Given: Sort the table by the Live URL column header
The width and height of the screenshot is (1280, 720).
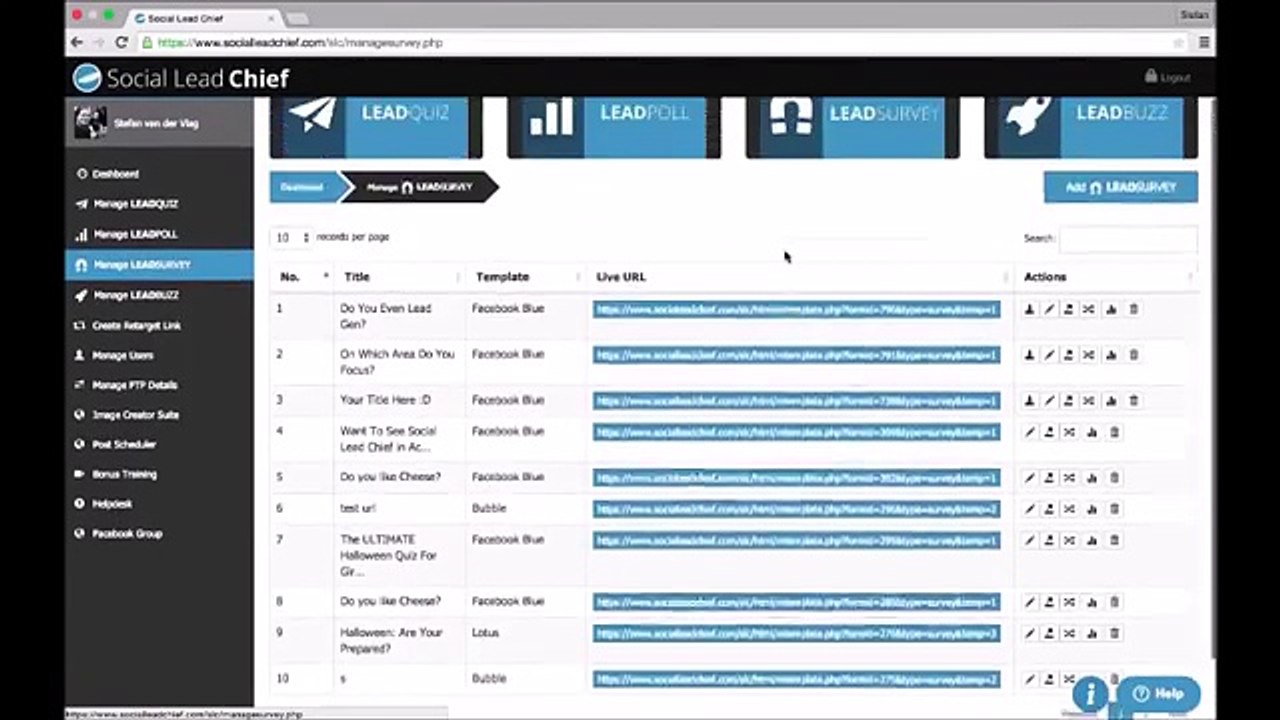Looking at the screenshot, I should pyautogui.click(x=800, y=277).
